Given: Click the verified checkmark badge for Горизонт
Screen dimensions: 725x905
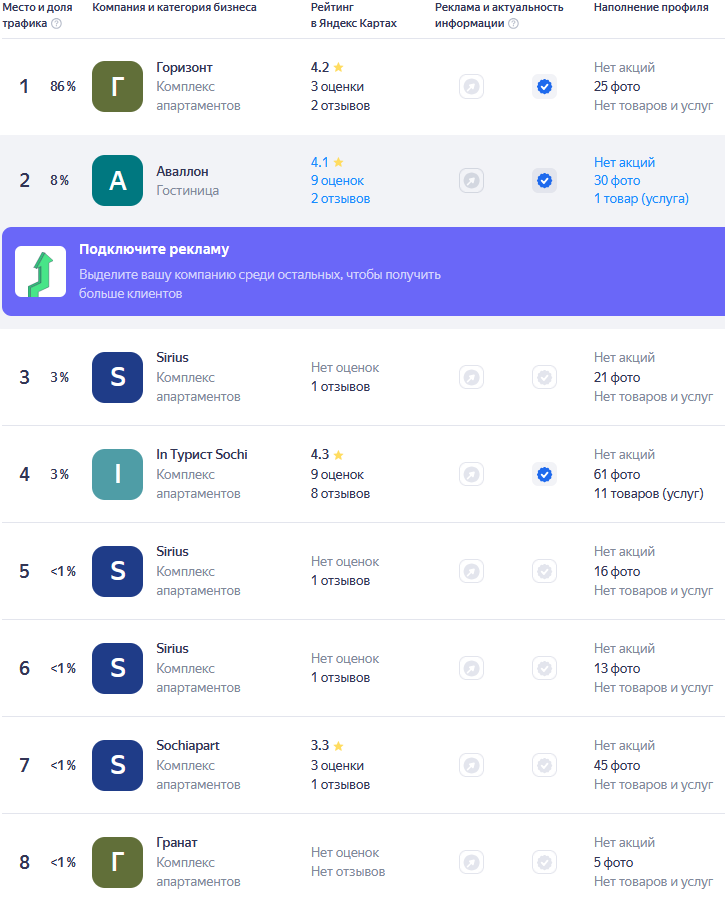Looking at the screenshot, I should 544,87.
